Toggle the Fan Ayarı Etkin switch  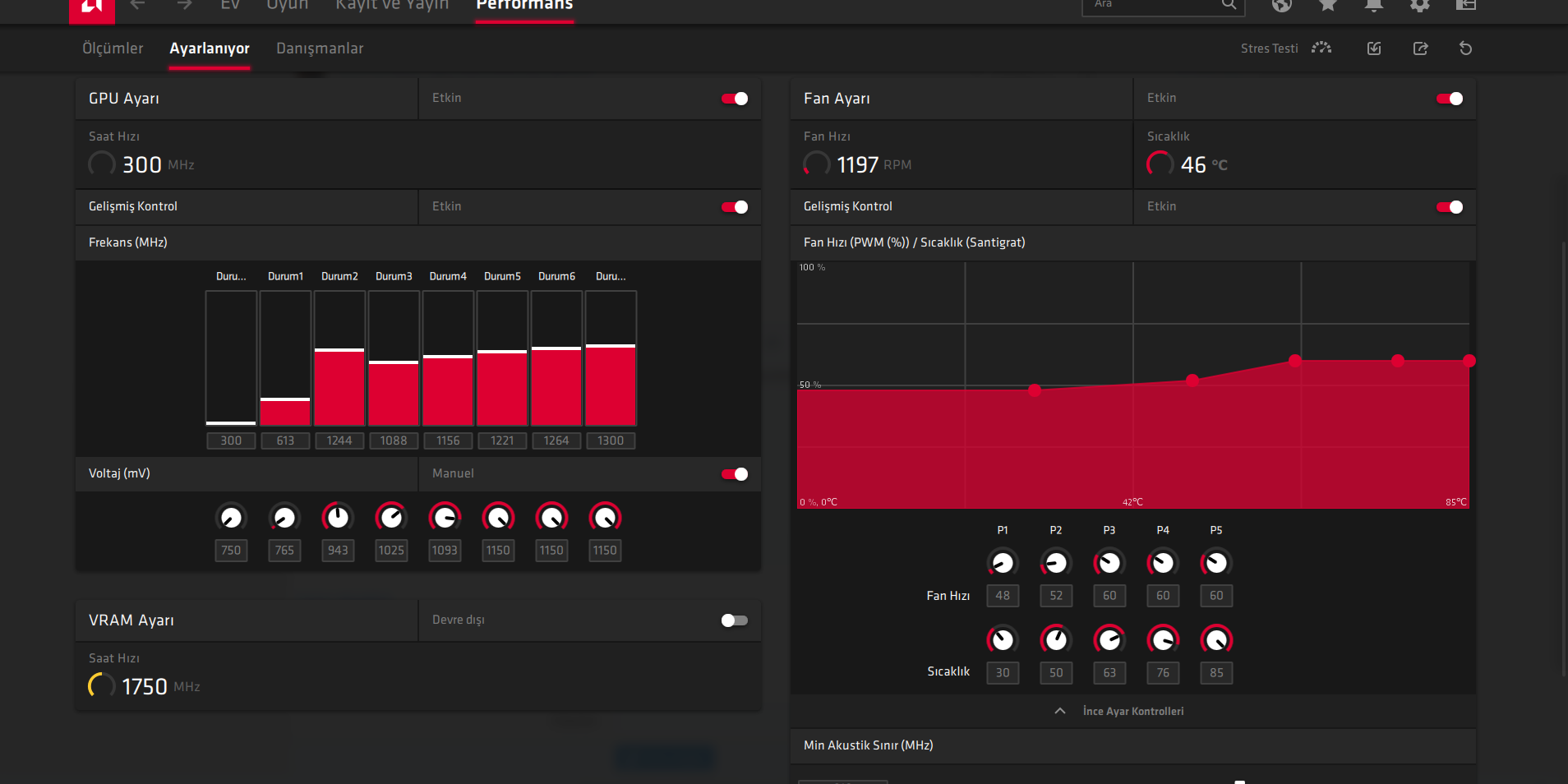coord(1450,99)
